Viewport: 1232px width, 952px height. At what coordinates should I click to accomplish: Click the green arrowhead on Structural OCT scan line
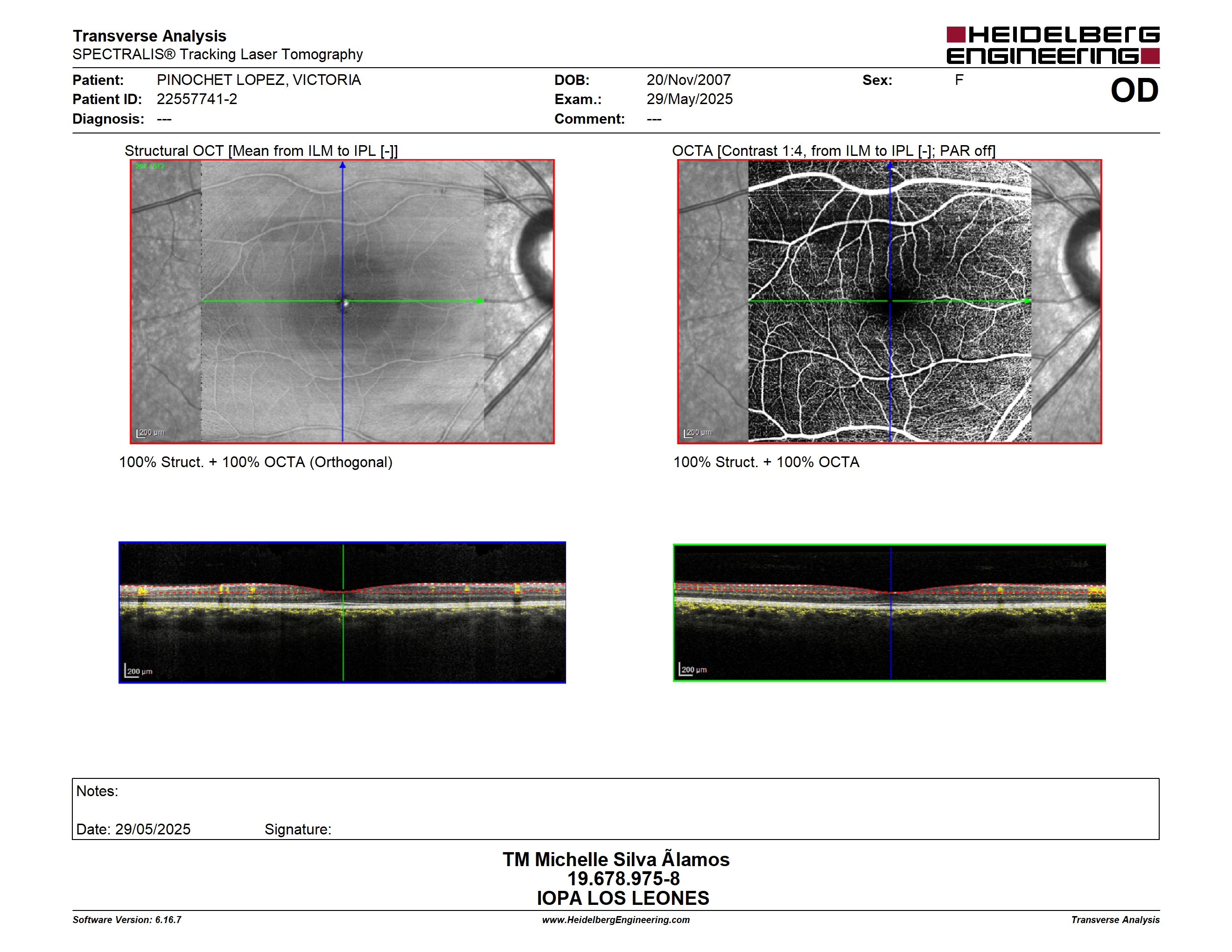point(480,301)
